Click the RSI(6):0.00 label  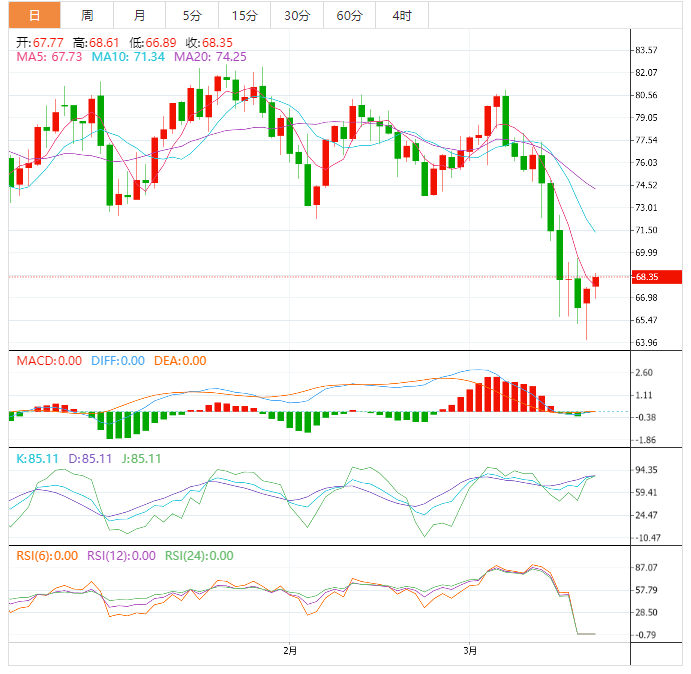coord(46,556)
